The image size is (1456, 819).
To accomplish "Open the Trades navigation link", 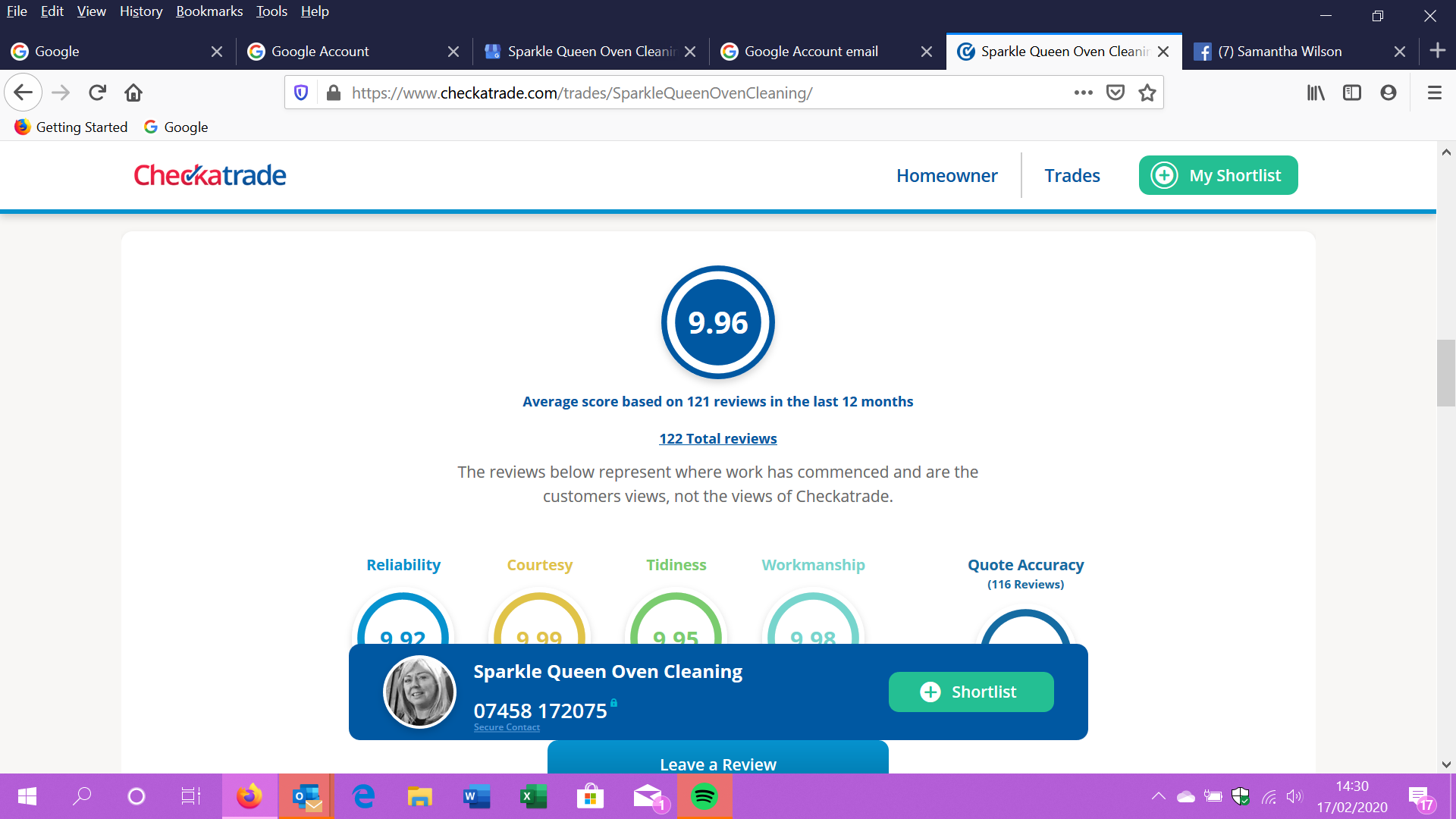I will coord(1072,175).
